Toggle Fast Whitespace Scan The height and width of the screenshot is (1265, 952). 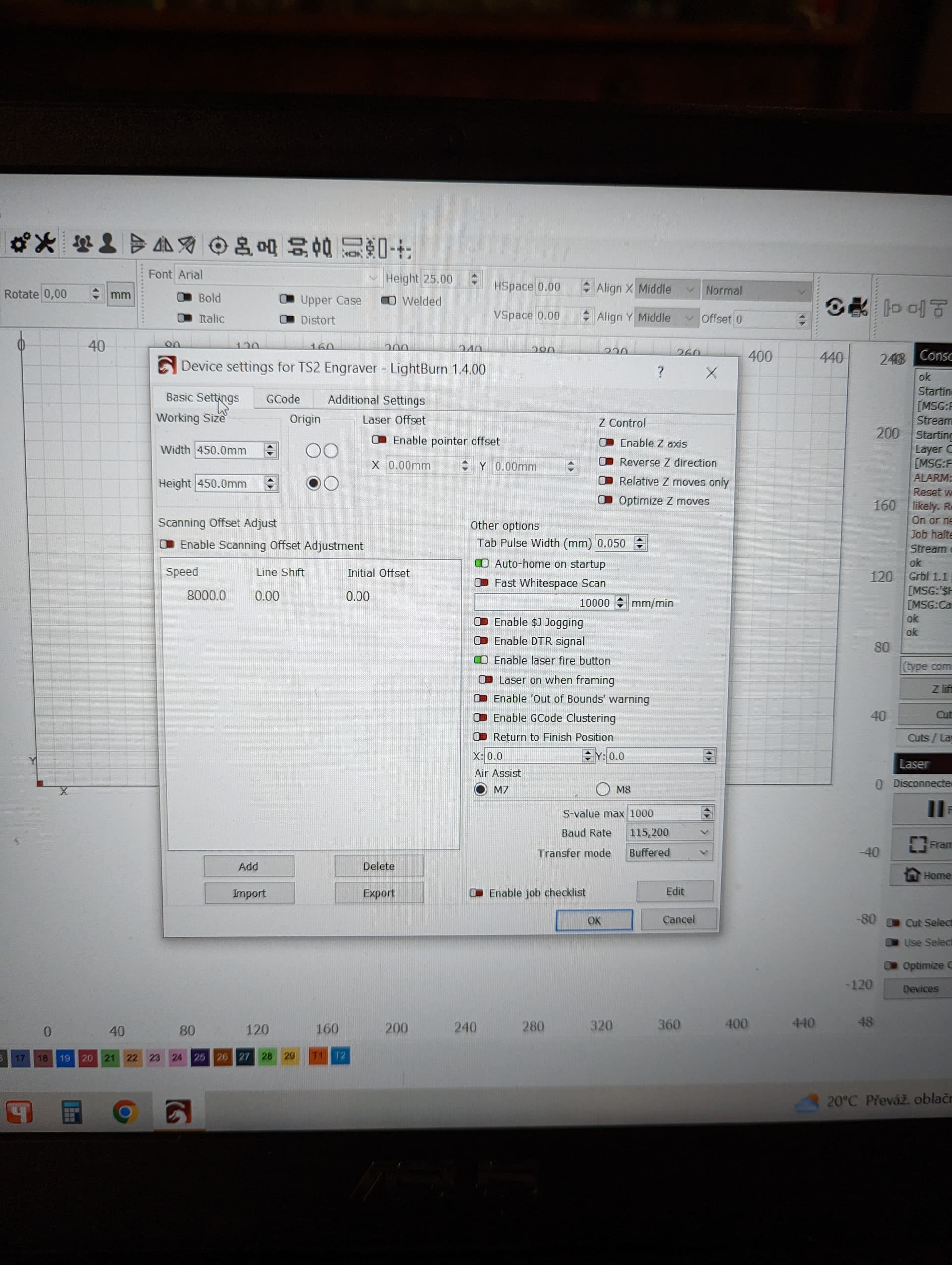click(x=481, y=583)
